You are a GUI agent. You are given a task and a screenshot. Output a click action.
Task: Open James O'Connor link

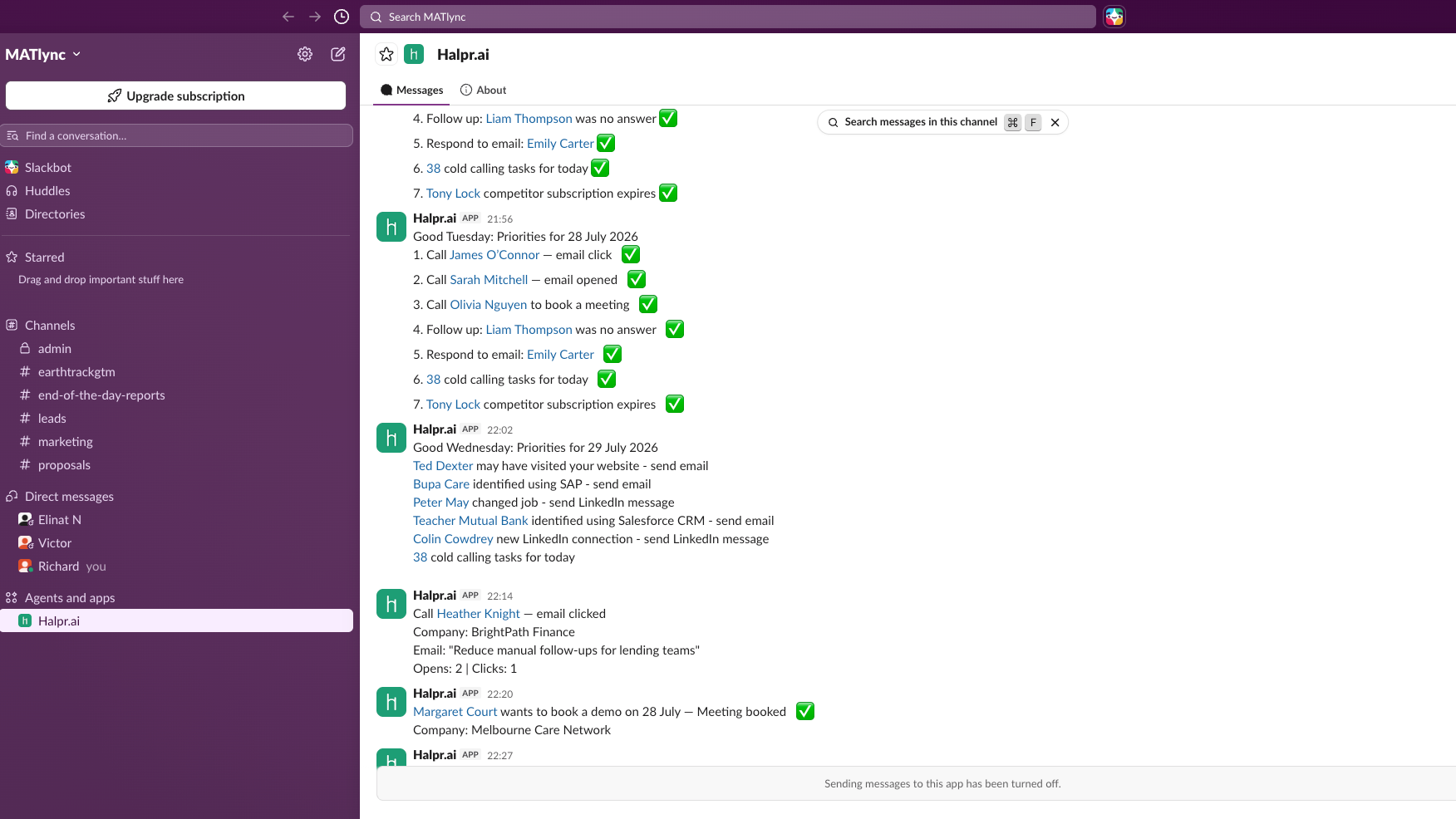click(494, 255)
